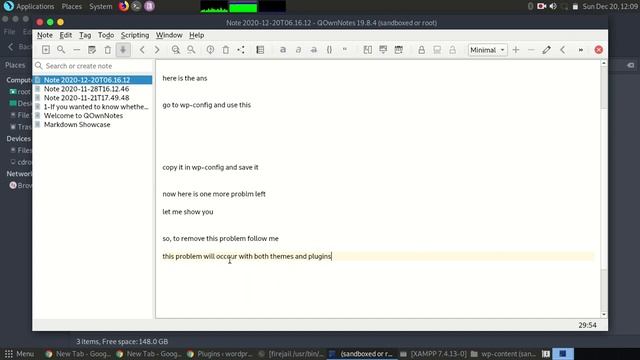Apply strikethrough formatting icon
The height and width of the screenshot is (360, 640).
tap(313, 50)
